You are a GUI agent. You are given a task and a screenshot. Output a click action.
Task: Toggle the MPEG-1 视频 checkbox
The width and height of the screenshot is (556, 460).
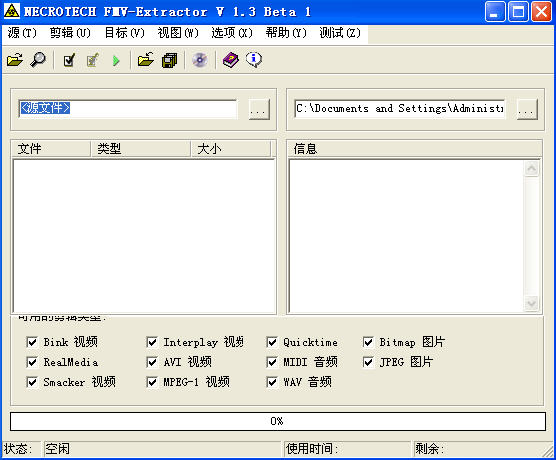tap(152, 382)
